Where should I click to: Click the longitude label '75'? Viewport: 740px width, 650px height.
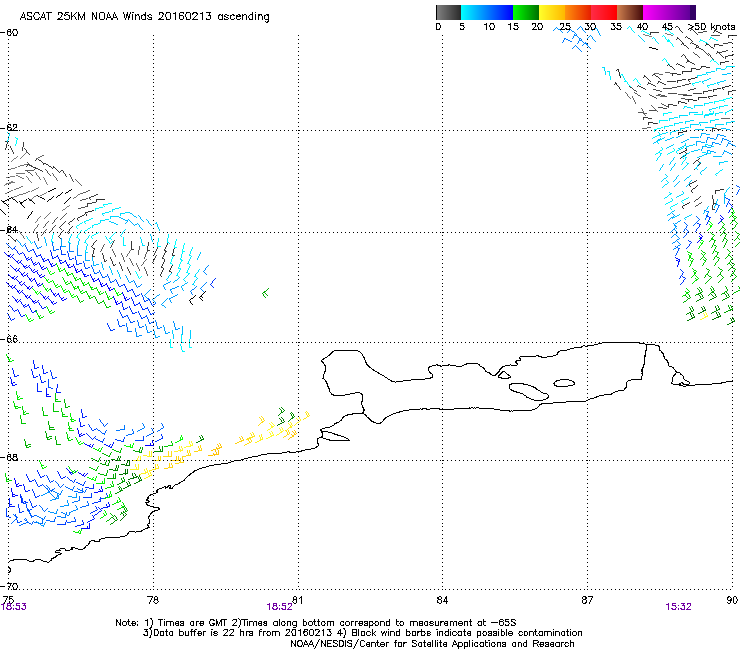(8, 599)
